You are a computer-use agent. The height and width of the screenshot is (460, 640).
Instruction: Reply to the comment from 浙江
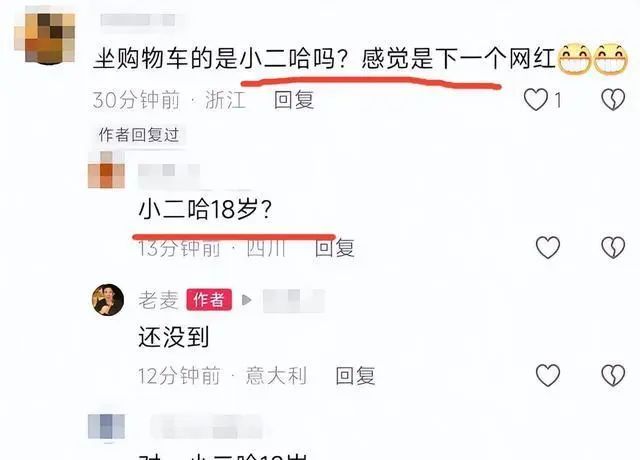point(294,100)
